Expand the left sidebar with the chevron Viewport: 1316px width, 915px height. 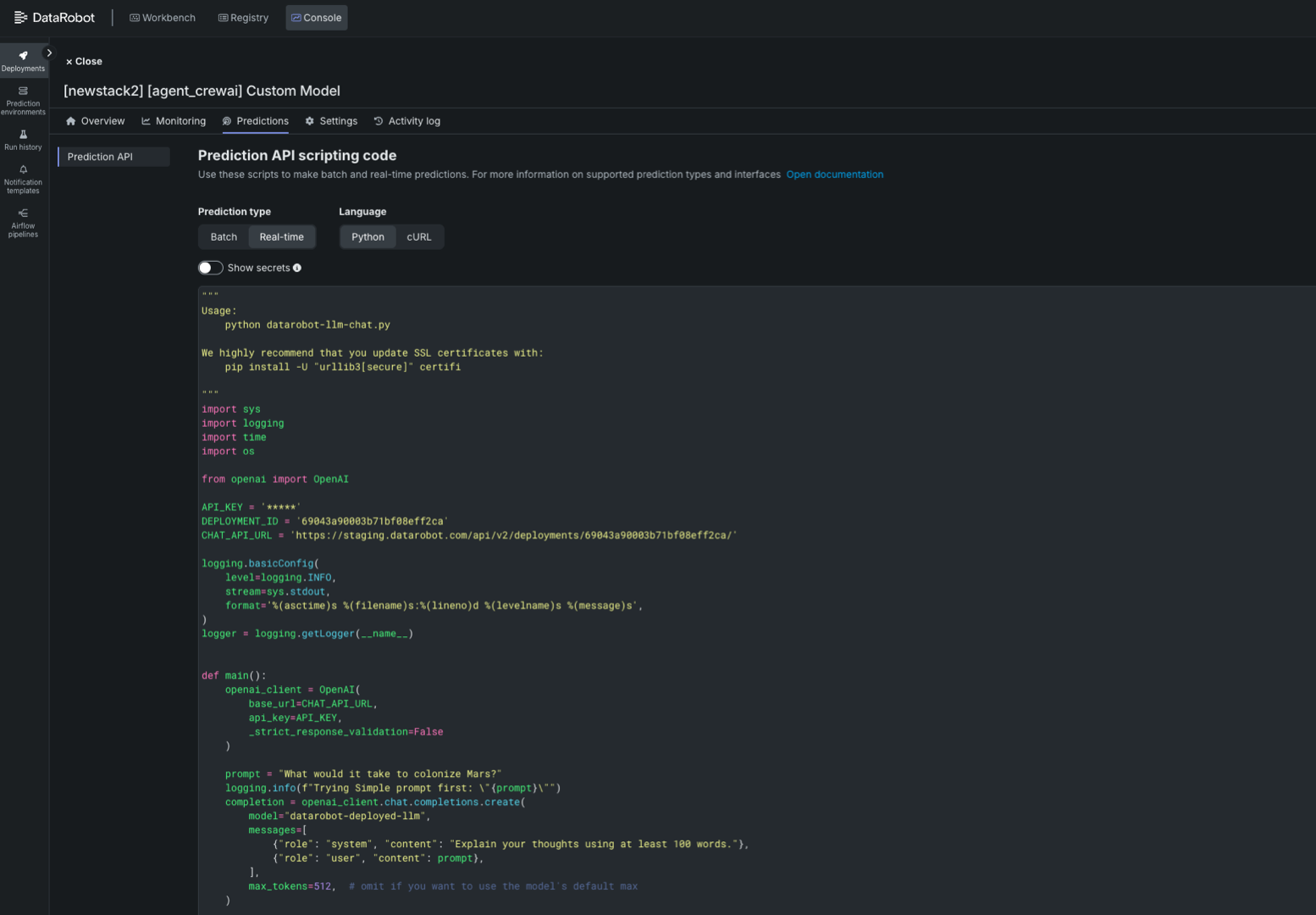pos(49,53)
